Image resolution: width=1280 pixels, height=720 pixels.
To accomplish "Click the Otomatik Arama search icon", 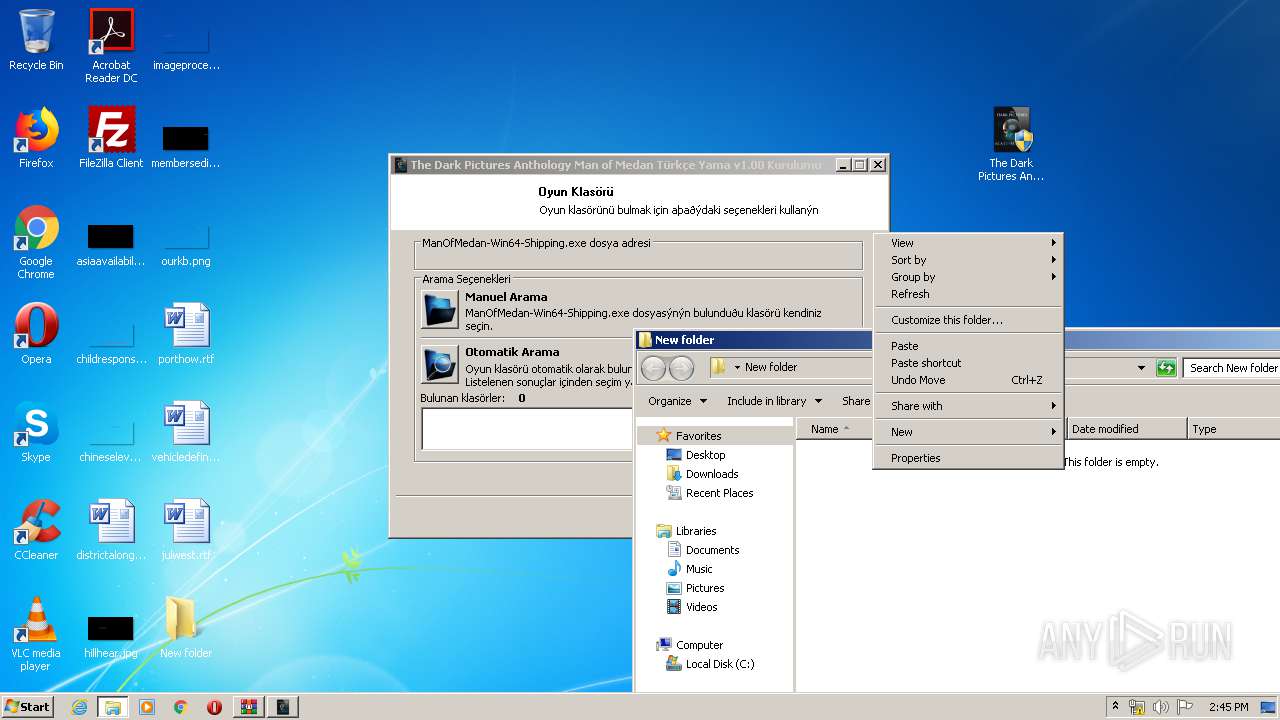I will coord(440,365).
